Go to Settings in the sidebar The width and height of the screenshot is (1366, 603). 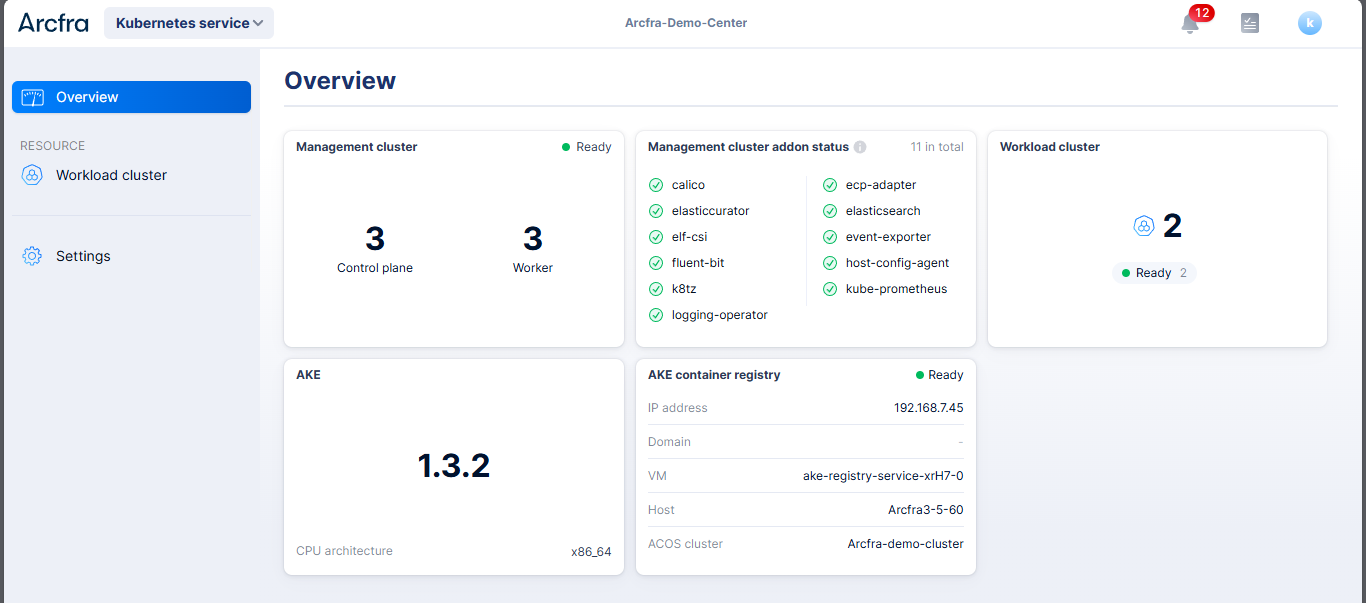[83, 256]
